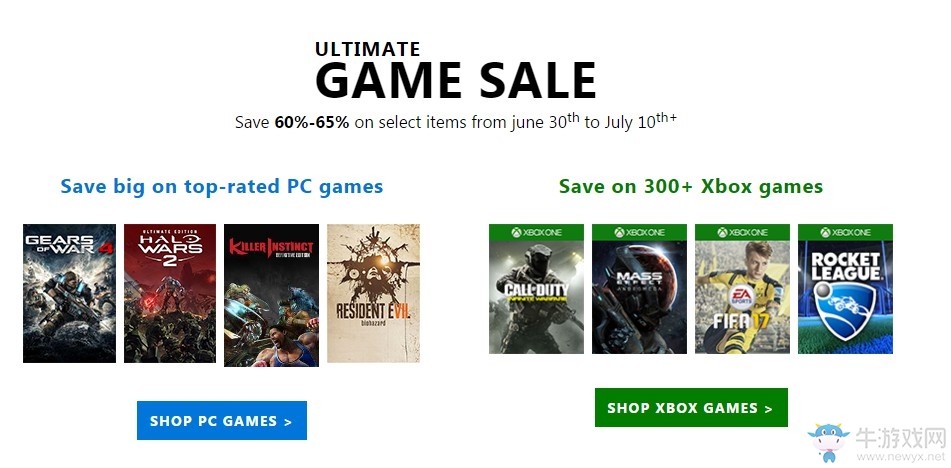Open the Gears of War 4 cover
Viewport: 951px width, 468px height.
pyautogui.click(x=69, y=293)
